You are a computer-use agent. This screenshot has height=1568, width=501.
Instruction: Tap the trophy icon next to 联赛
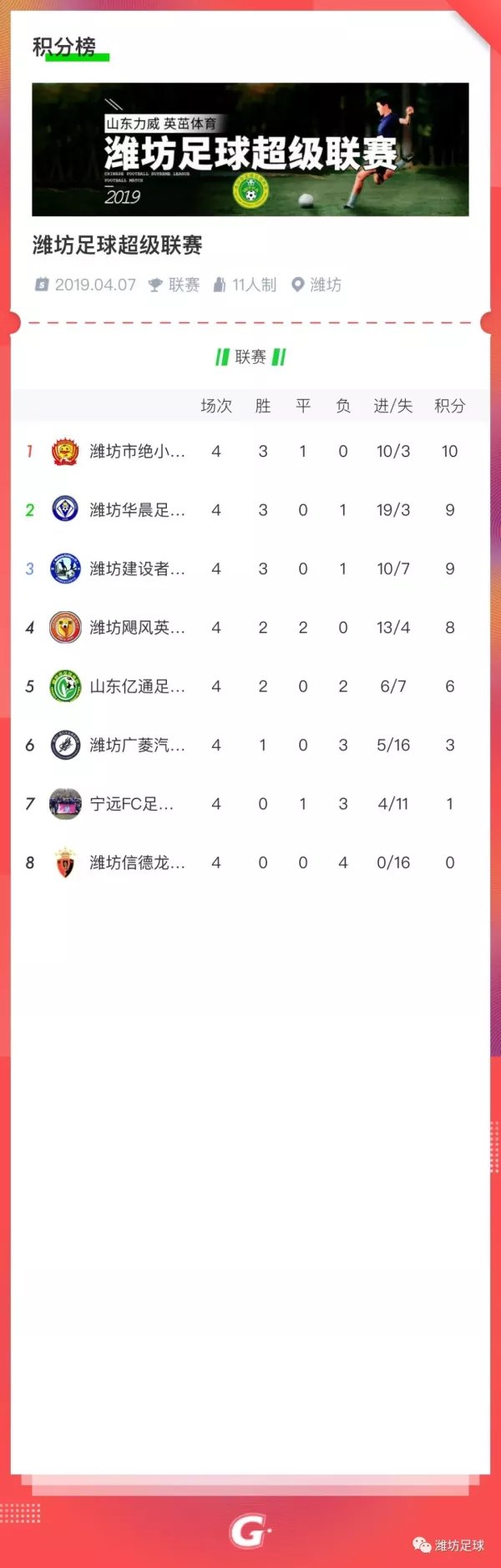coord(155,286)
